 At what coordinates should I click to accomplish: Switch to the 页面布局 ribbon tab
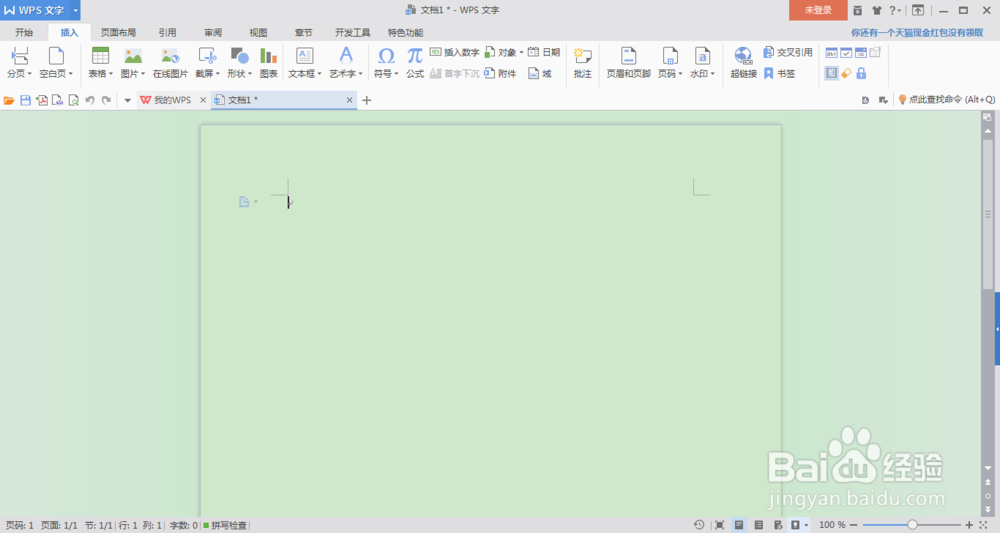coord(118,33)
